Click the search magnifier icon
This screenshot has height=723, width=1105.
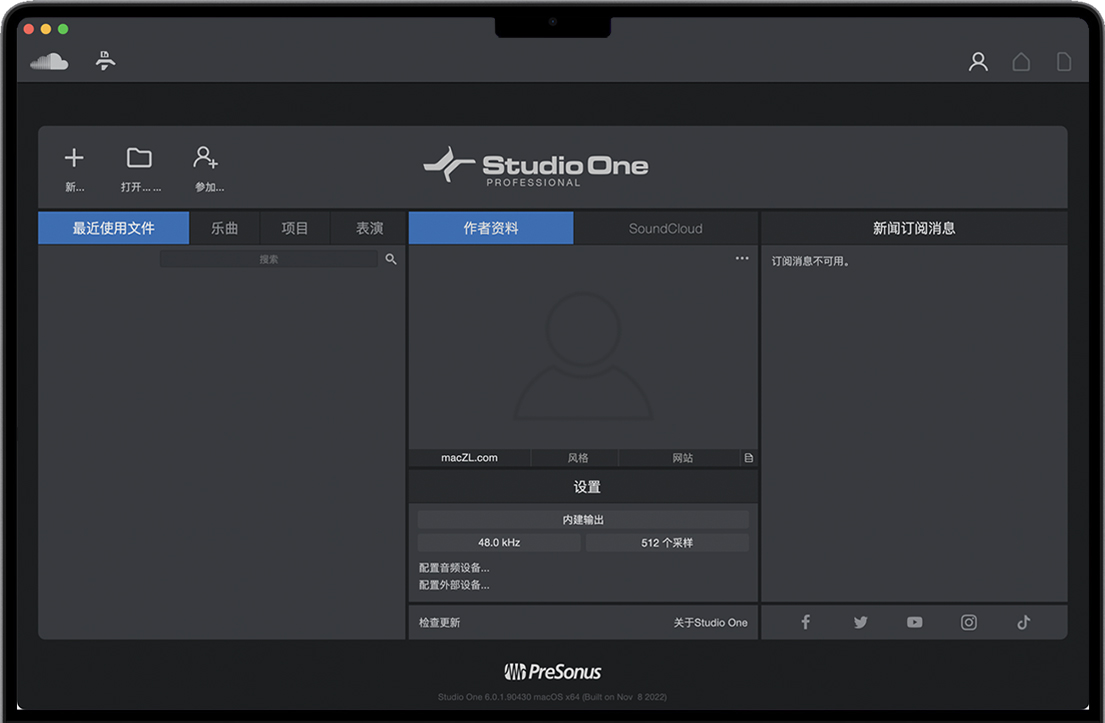(x=391, y=259)
